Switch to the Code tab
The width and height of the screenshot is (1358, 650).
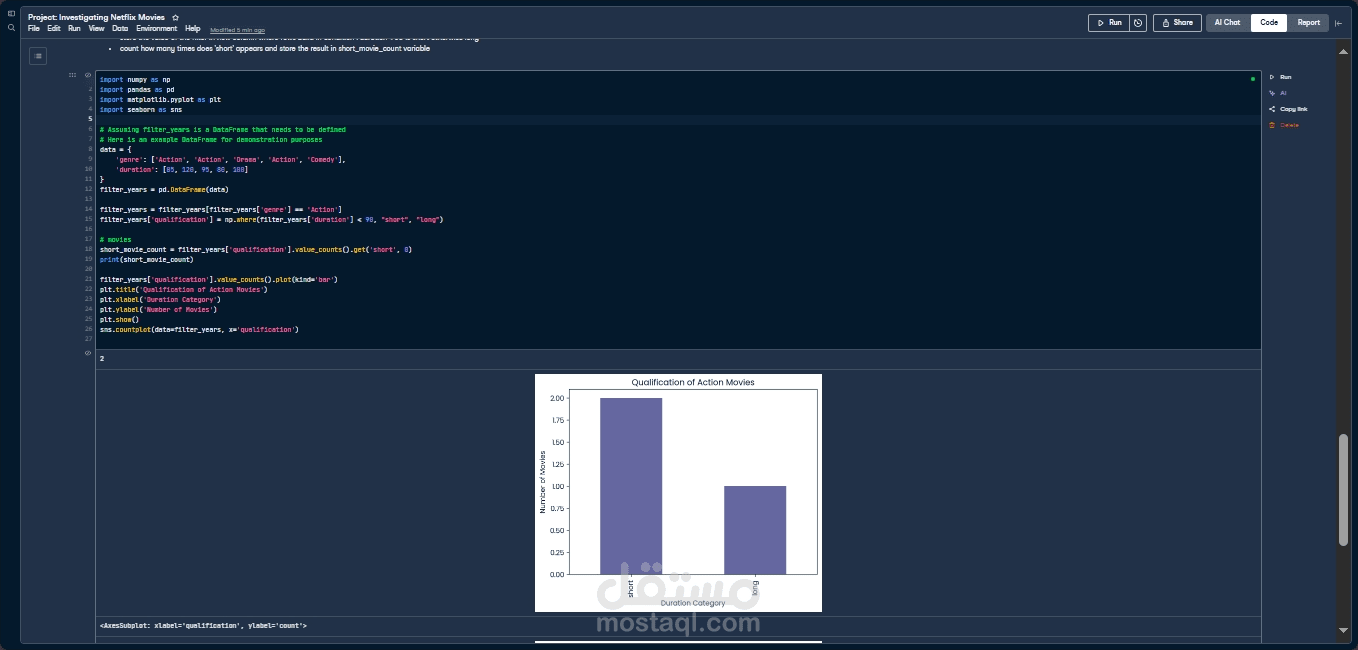1269,22
